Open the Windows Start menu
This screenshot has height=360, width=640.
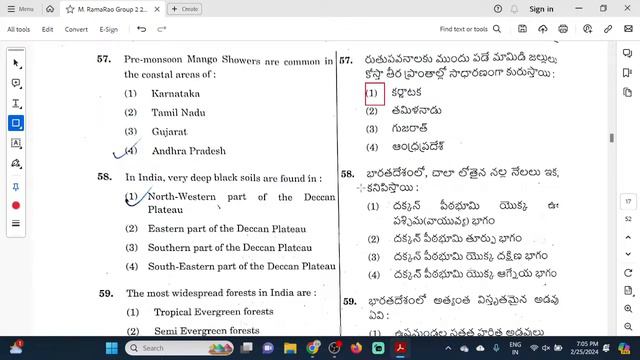coord(111,348)
